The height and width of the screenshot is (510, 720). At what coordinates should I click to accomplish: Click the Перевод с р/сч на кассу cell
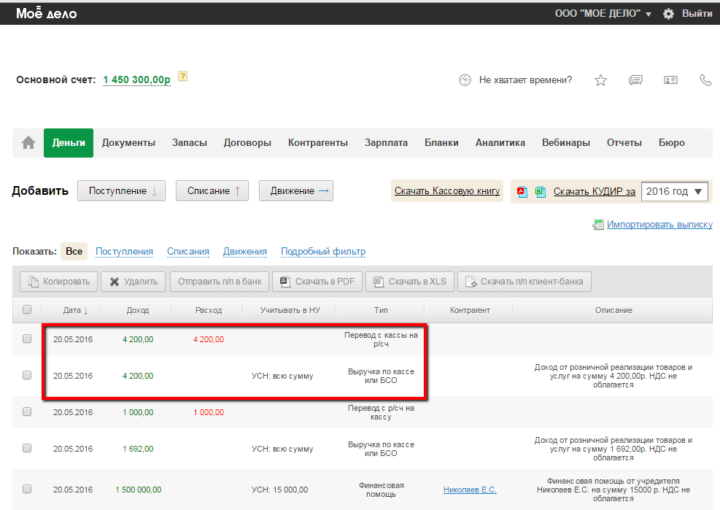(381, 412)
